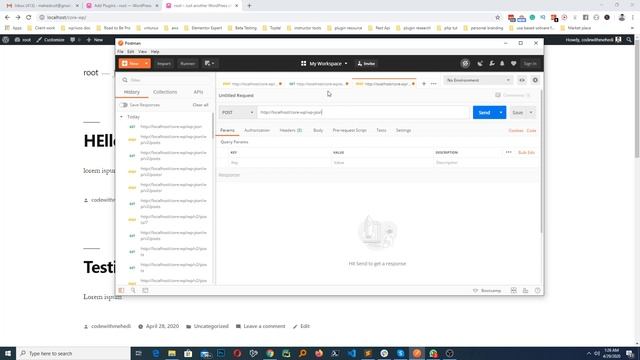Open Windows Start menu
Screen dimensions: 640x360
(8, 353)
